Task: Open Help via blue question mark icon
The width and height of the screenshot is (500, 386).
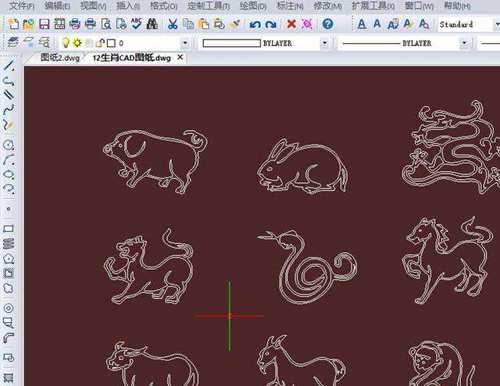Action: (328, 24)
